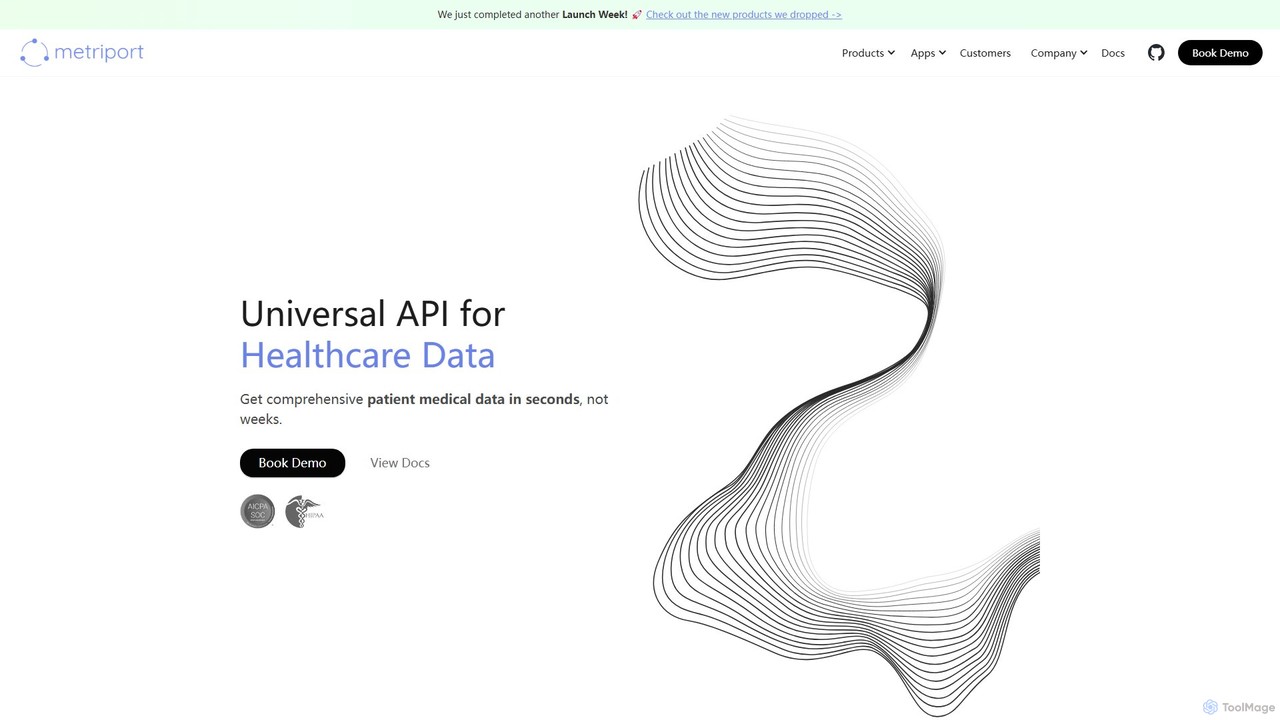Click the "Launch Week!" banner text
This screenshot has width=1280, height=720.
pos(595,15)
